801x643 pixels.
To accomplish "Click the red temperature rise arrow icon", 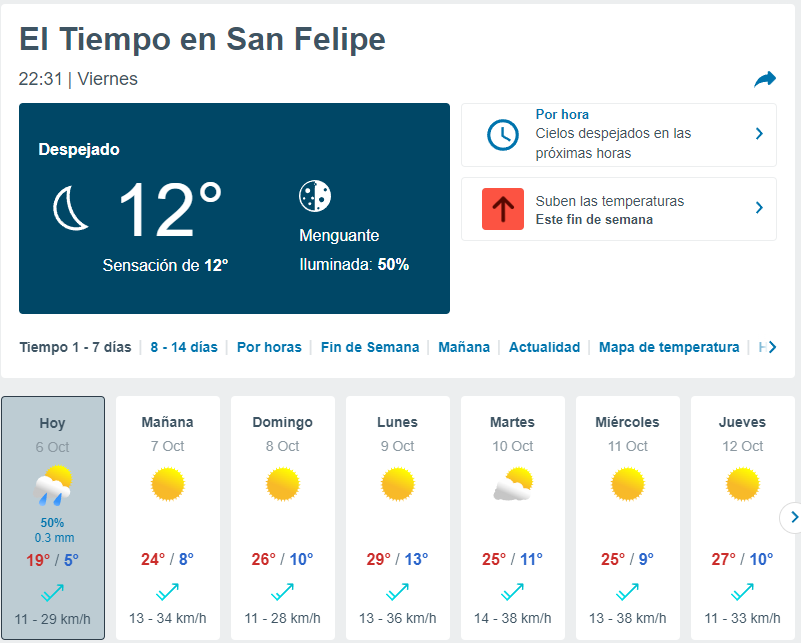I will (x=503, y=209).
